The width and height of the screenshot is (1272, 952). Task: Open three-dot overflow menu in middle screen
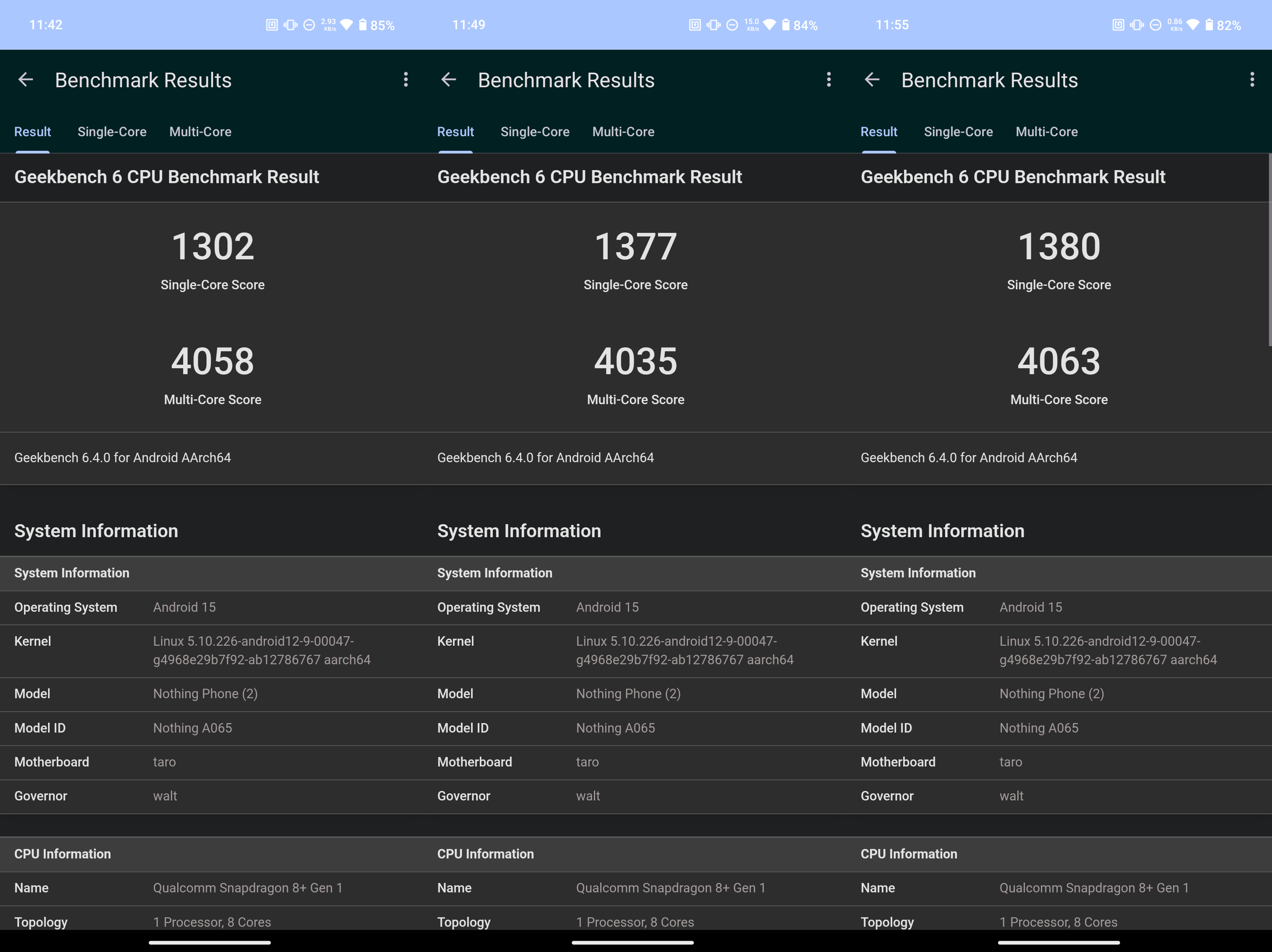coord(829,79)
